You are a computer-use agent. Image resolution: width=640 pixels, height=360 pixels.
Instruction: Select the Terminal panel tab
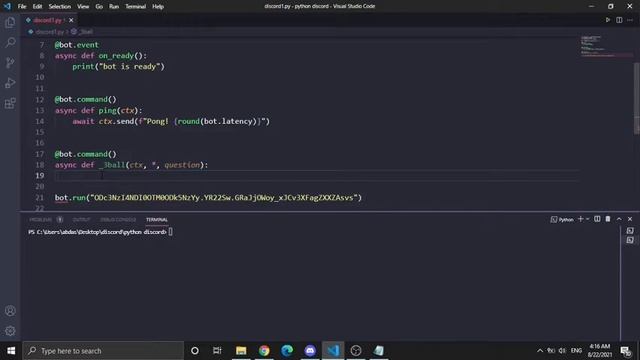tap(157, 220)
